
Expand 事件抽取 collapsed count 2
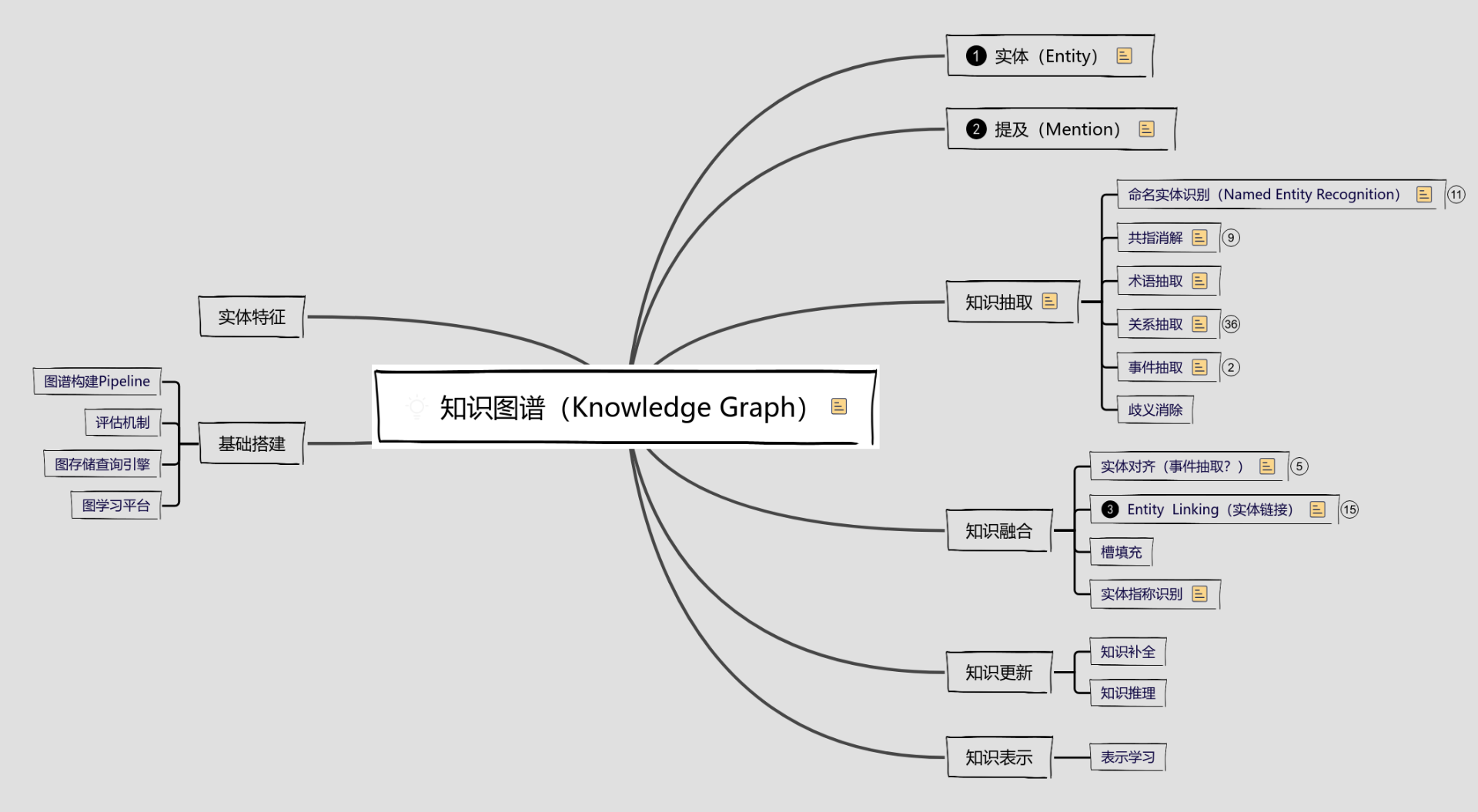tap(1231, 367)
